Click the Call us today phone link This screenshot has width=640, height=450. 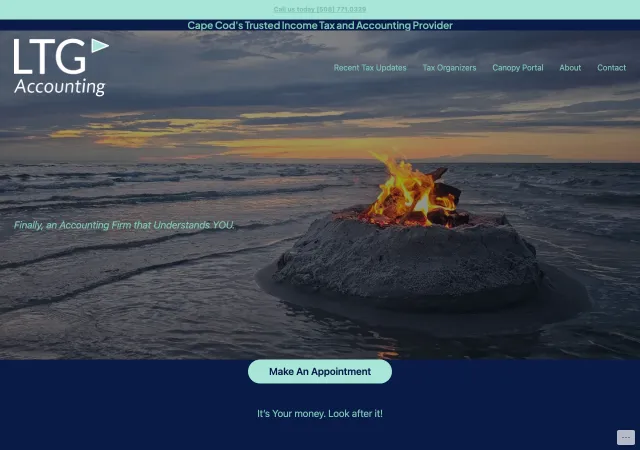point(320,9)
